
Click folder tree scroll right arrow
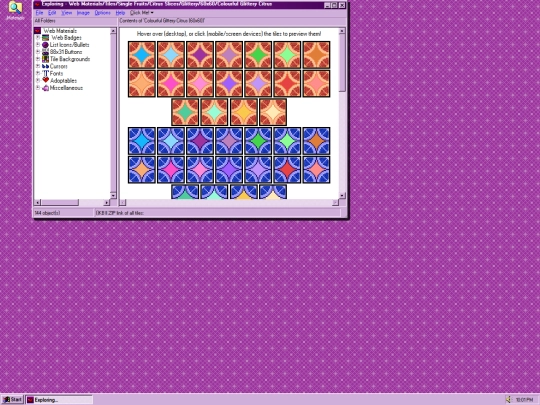point(106,202)
